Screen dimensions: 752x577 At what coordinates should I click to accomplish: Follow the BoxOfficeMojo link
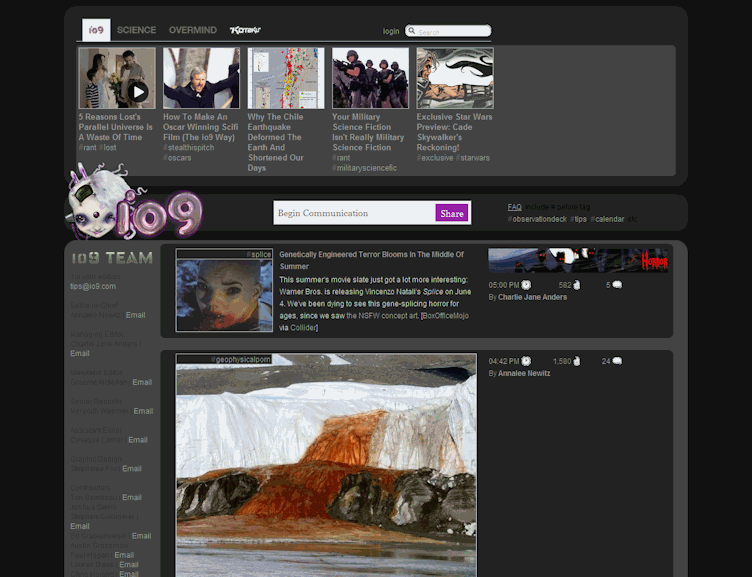click(446, 316)
